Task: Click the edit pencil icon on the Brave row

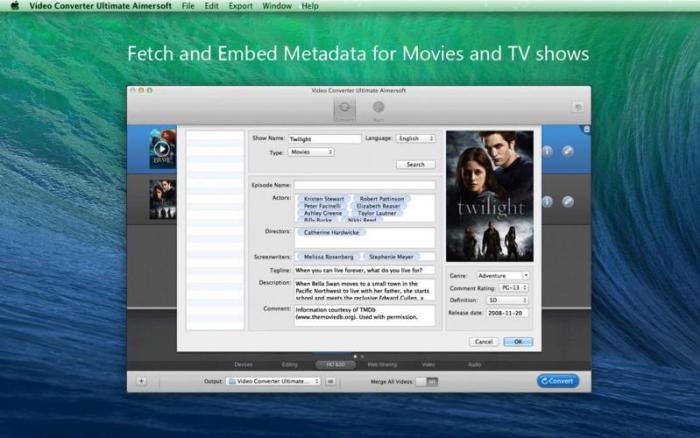Action: pos(567,151)
